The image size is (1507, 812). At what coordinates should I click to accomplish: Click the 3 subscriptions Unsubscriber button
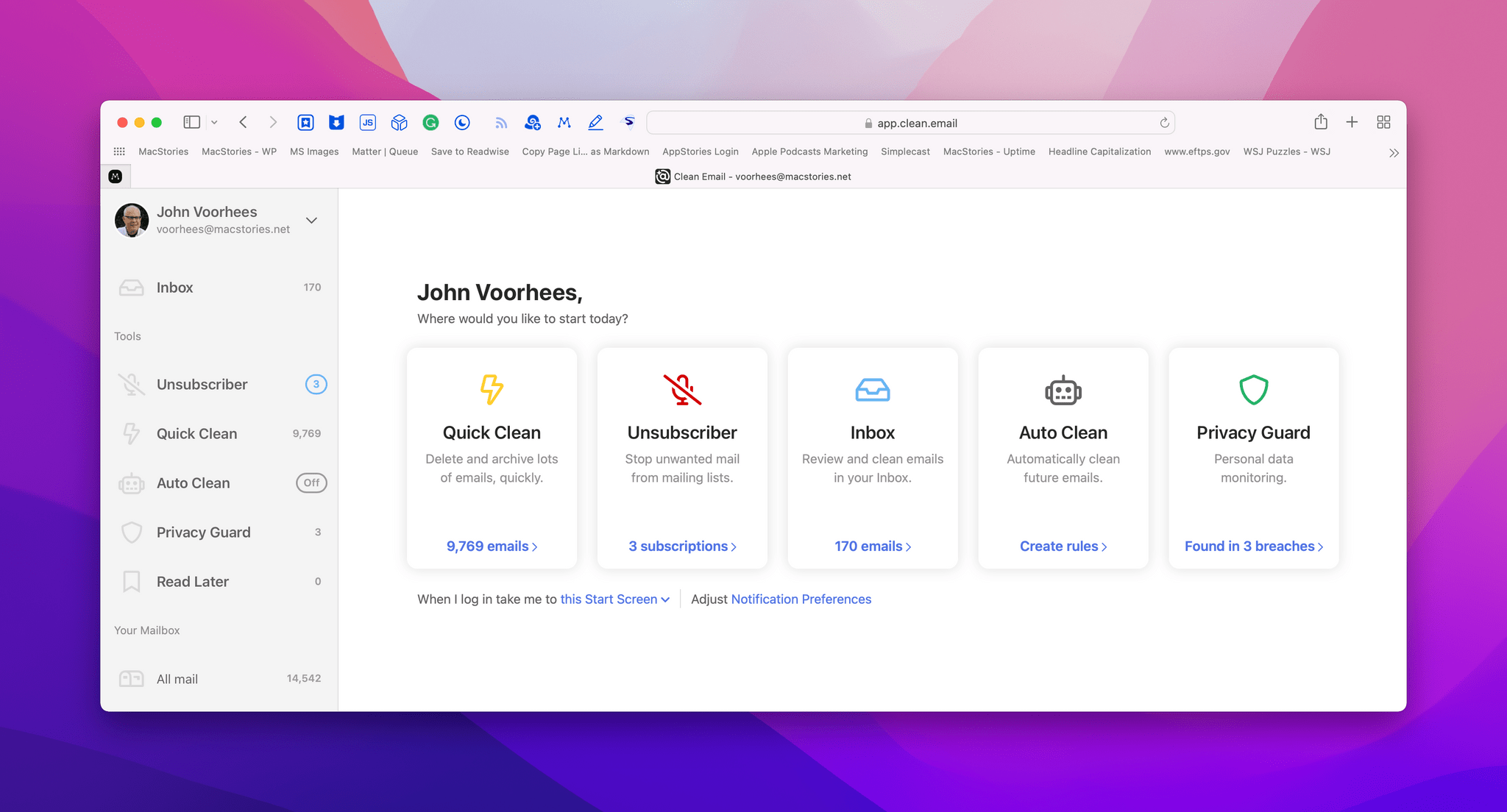click(x=682, y=545)
